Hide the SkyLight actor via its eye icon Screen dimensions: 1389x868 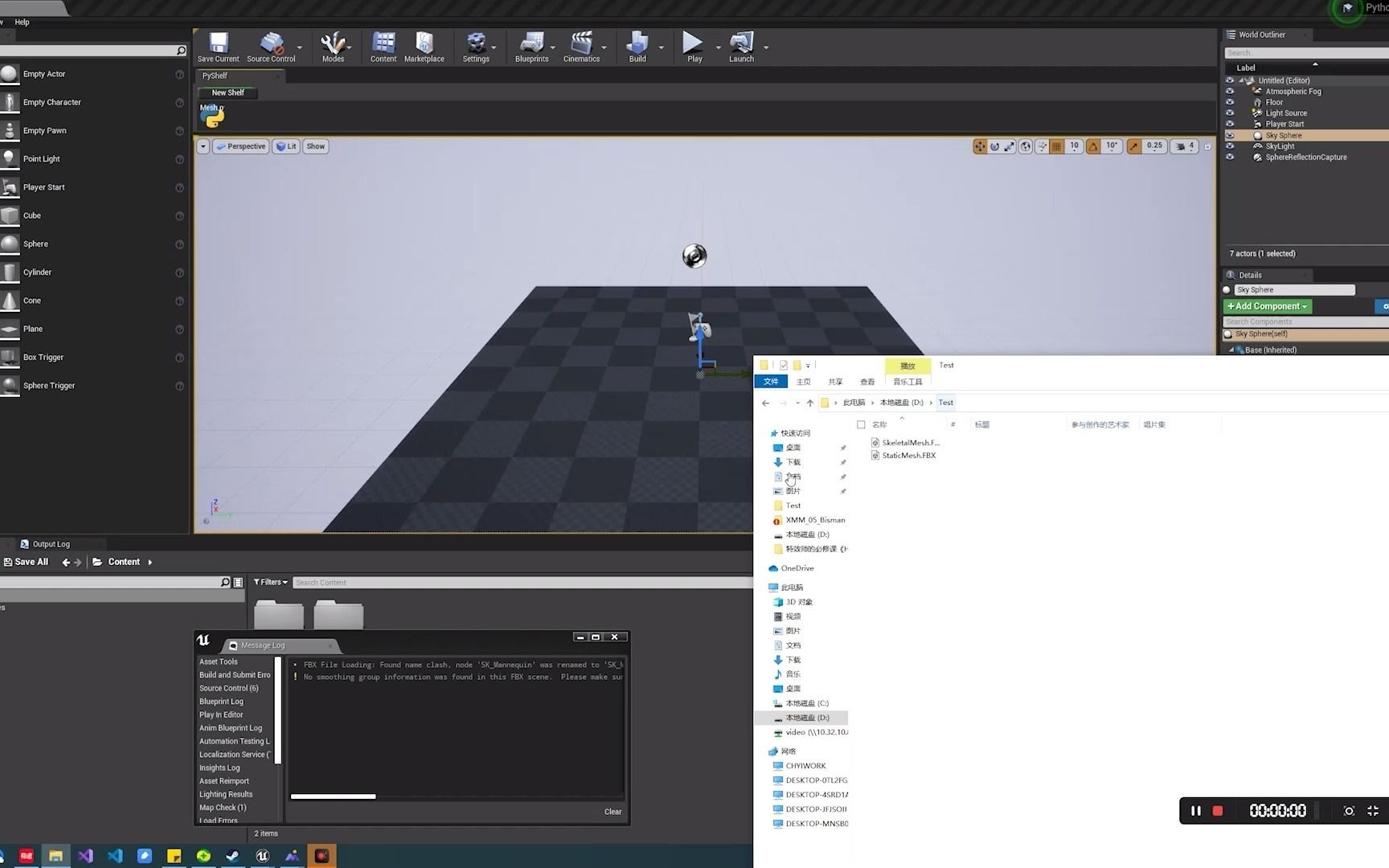pyautogui.click(x=1230, y=146)
